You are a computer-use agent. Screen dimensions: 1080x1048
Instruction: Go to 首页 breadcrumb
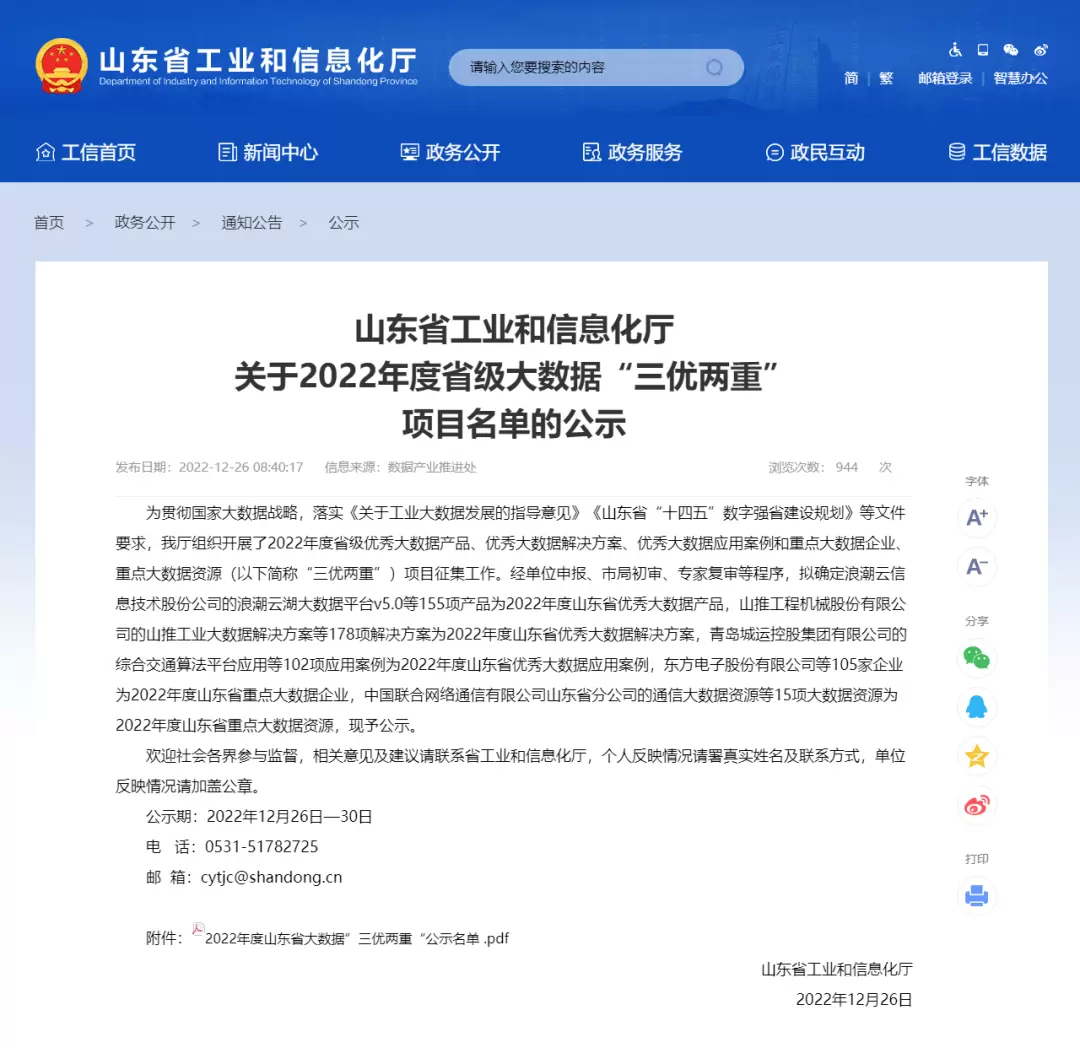click(49, 222)
